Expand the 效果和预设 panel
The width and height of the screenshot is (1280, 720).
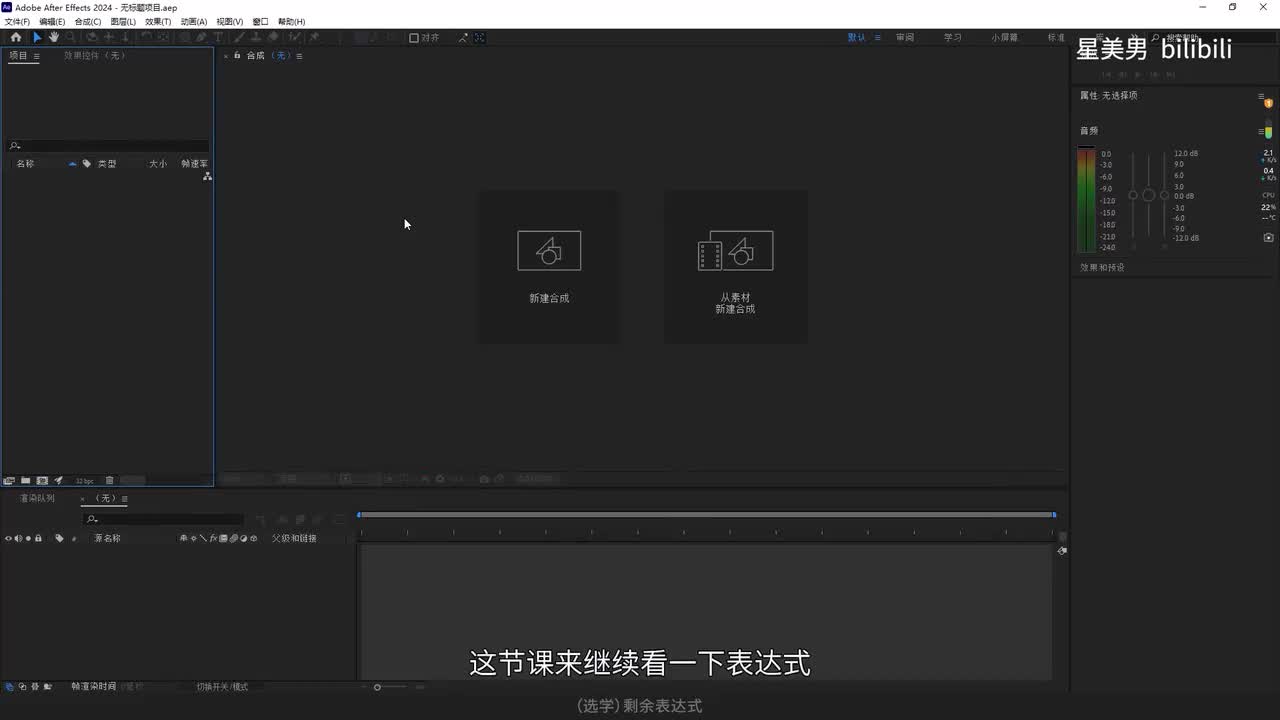1102,268
